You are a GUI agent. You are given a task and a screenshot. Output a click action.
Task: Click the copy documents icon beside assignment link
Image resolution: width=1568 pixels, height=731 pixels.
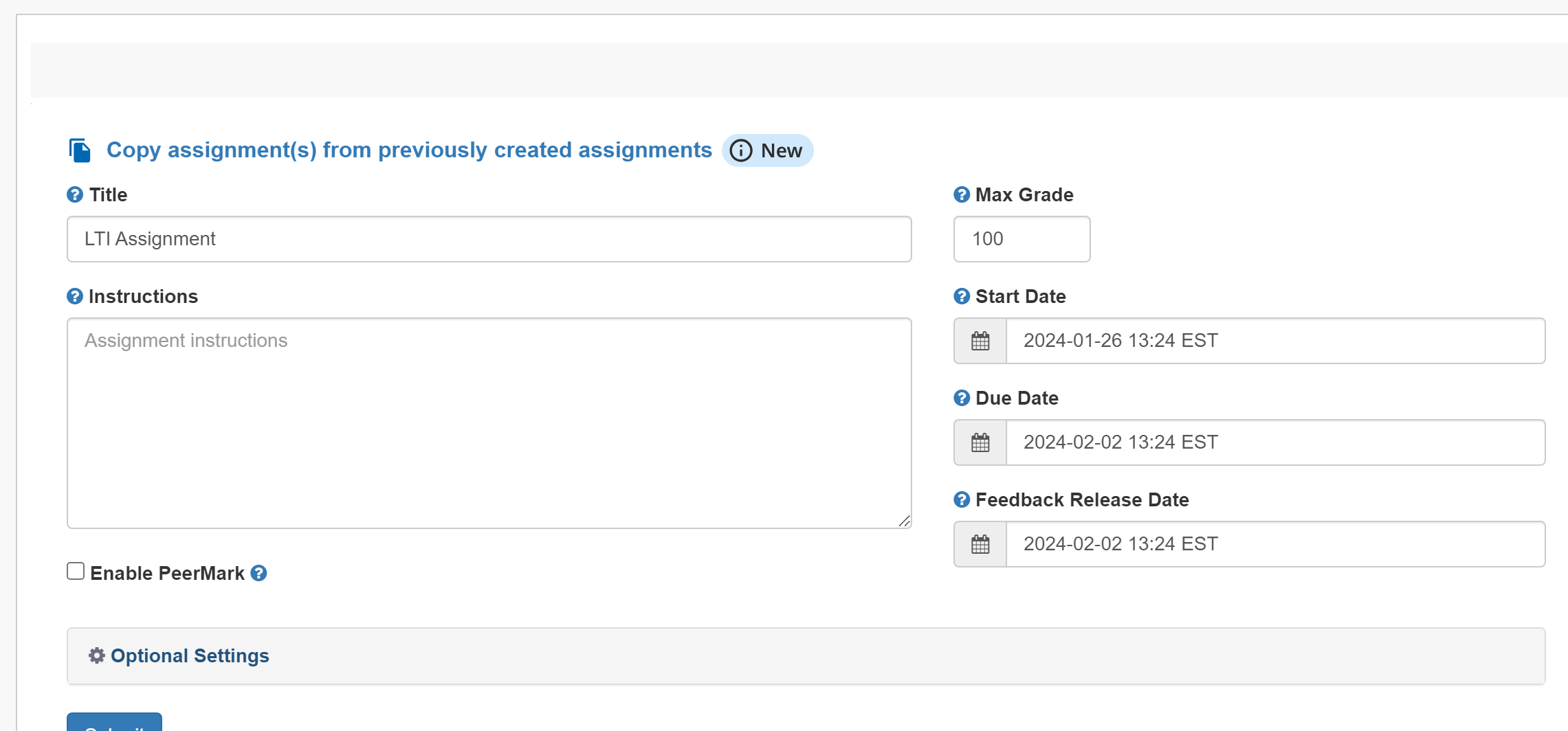tap(80, 150)
